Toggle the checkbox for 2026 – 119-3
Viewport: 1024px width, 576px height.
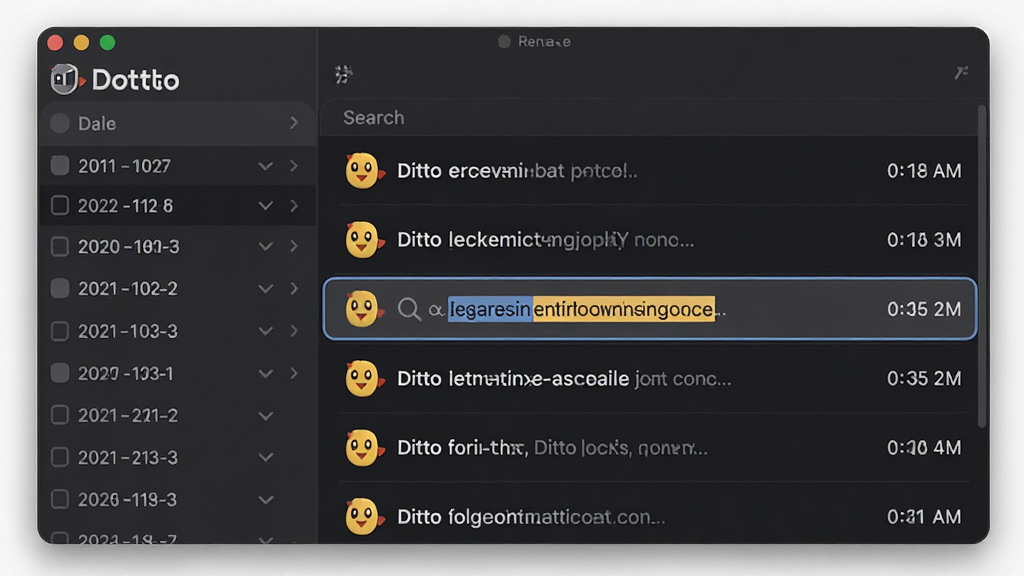[60, 500]
